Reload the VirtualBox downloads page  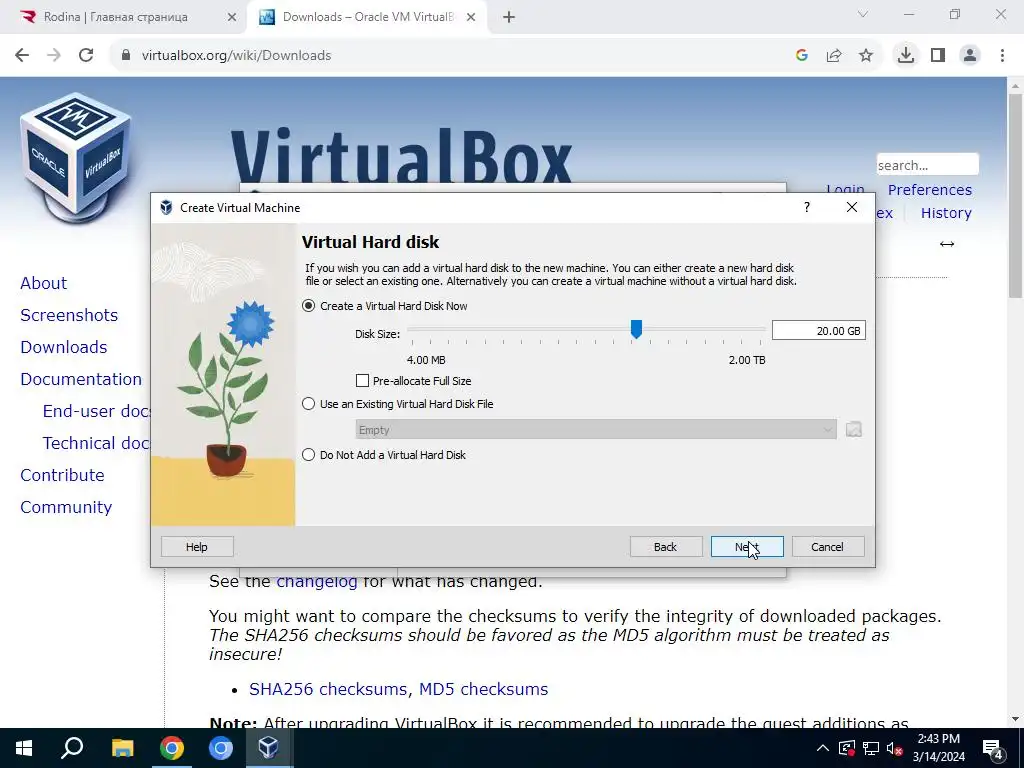click(86, 56)
